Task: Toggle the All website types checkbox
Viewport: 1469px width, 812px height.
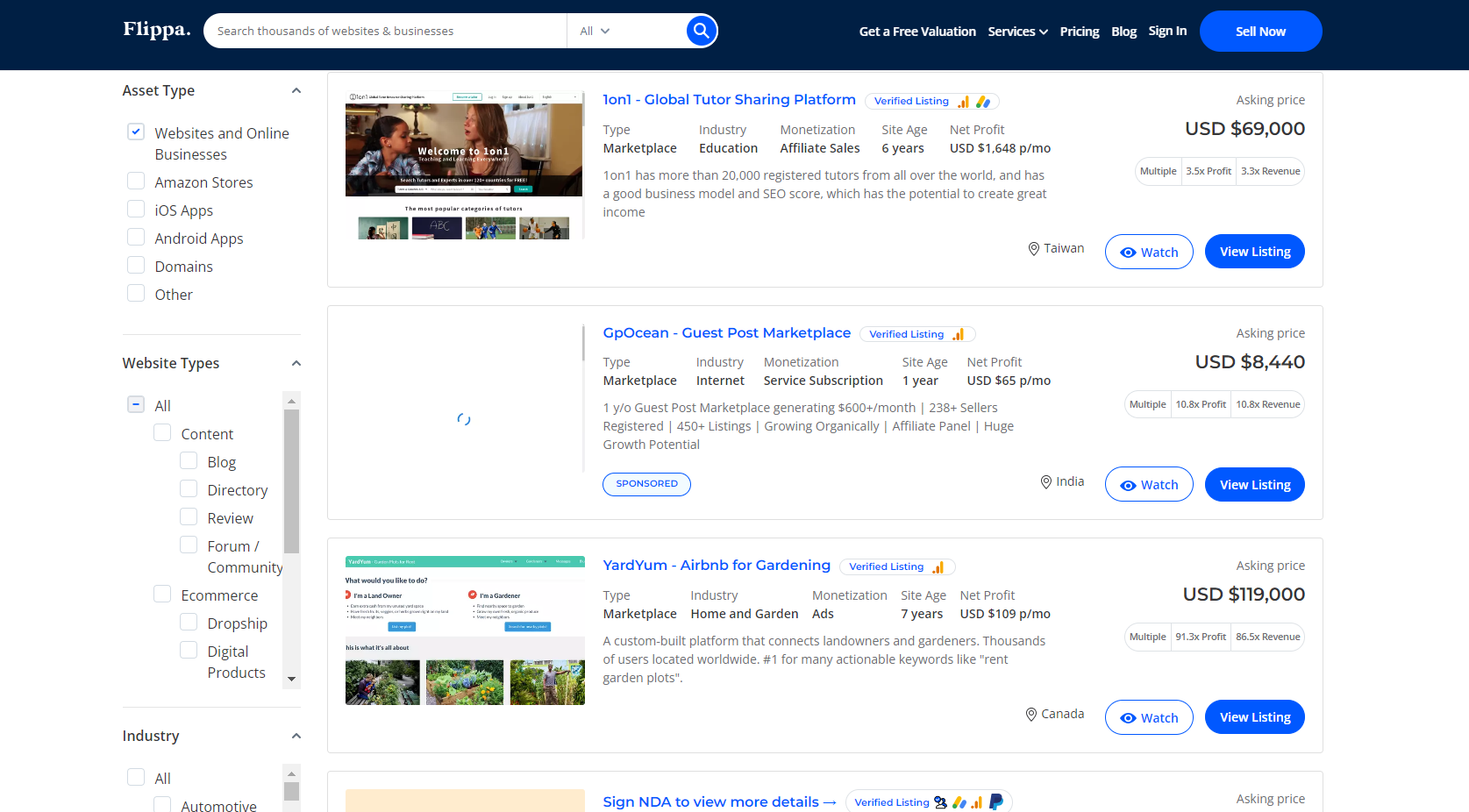Action: point(136,404)
